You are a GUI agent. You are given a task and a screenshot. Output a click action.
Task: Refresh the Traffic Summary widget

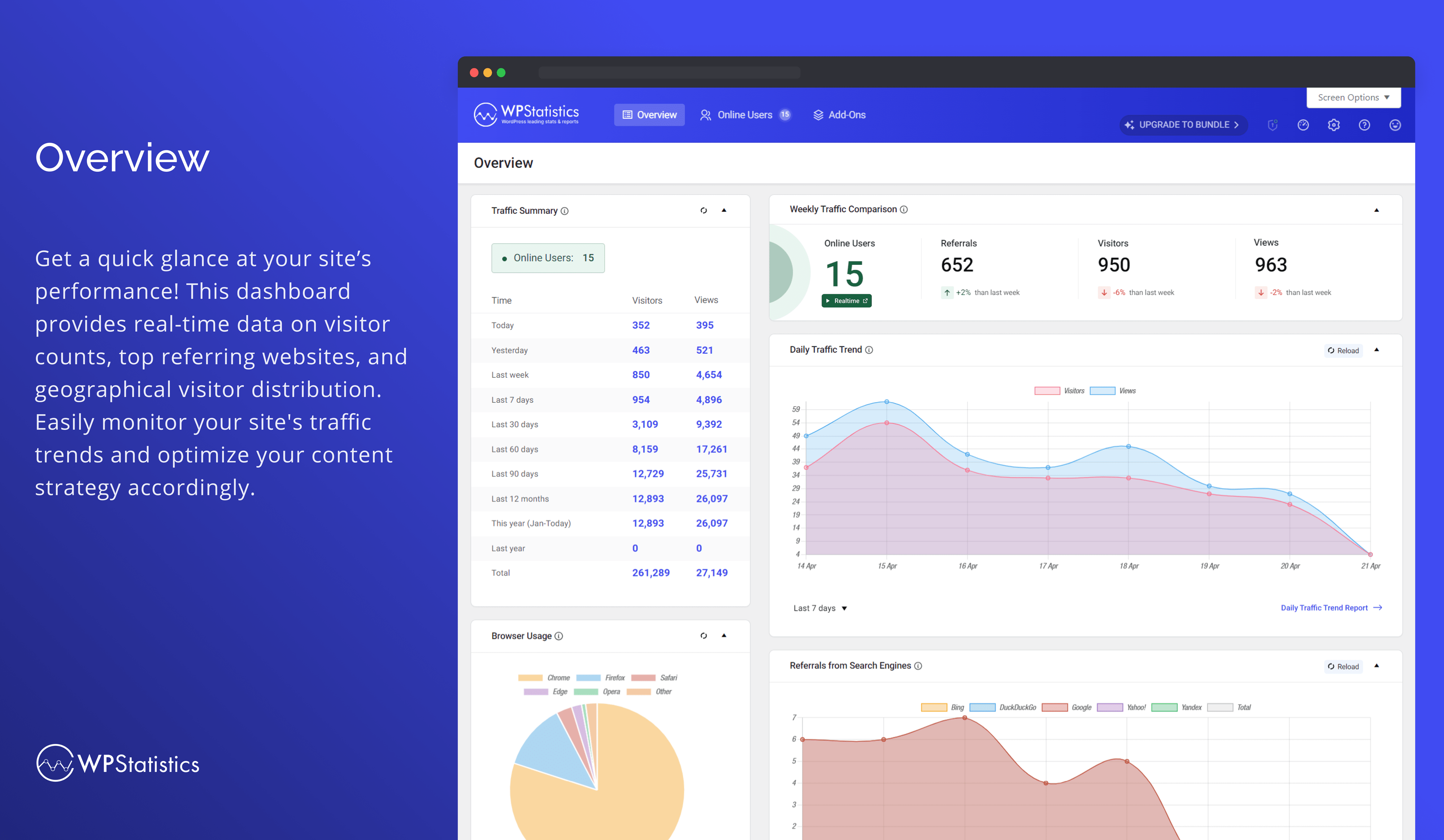click(704, 211)
